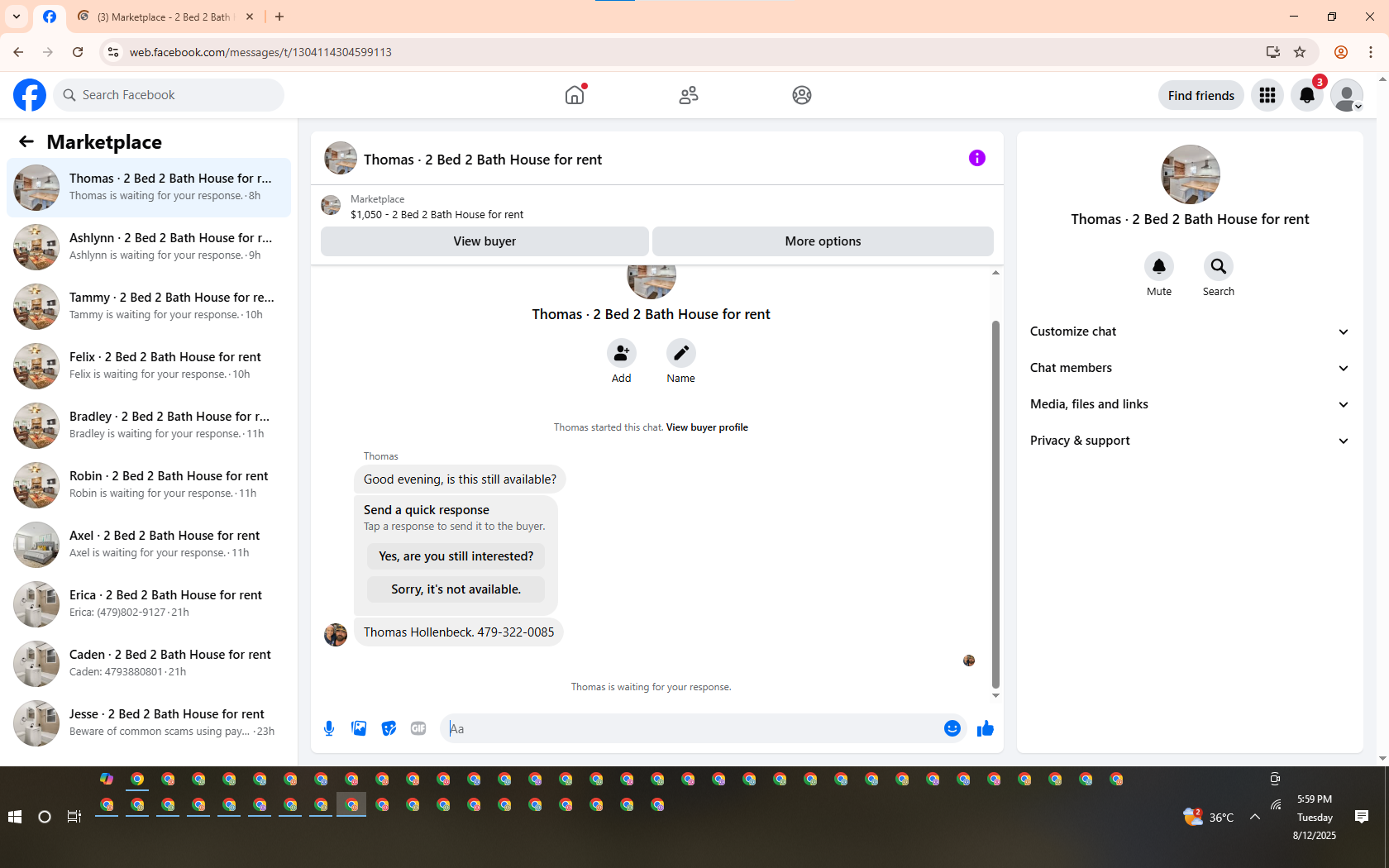Choose a GIF icon
The width and height of the screenshot is (1389, 868).
tap(418, 728)
